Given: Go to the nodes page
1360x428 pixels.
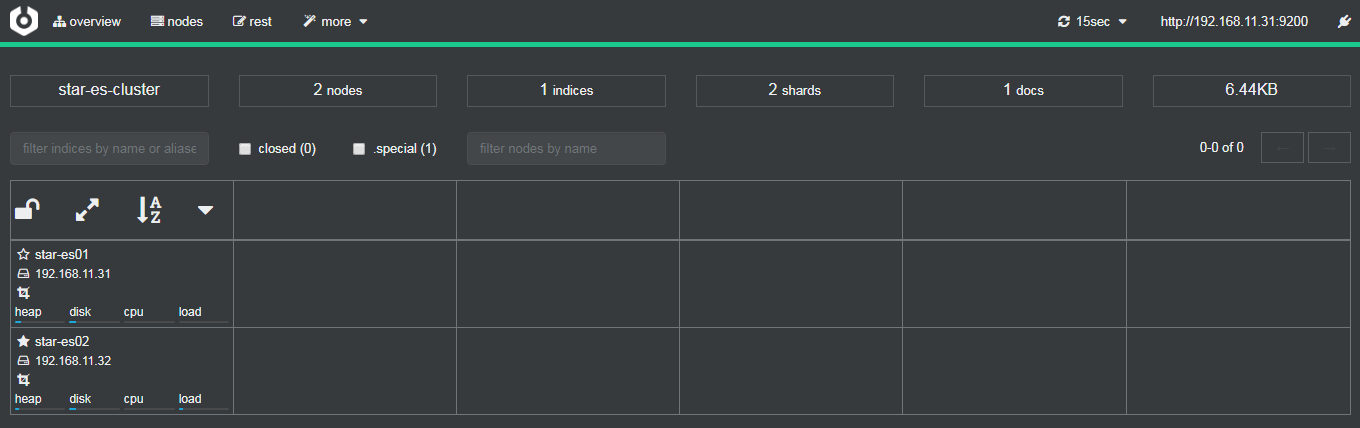Looking at the screenshot, I should 177,21.
